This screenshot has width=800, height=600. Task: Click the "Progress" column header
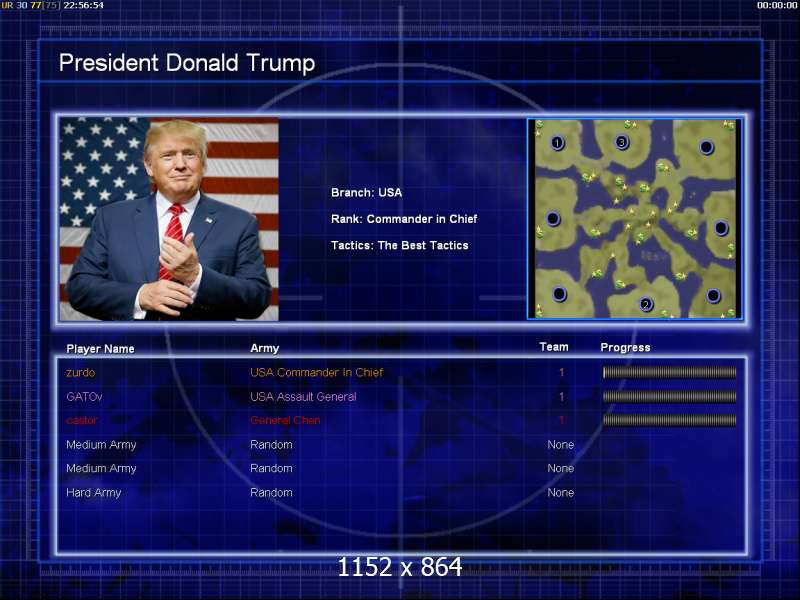pyautogui.click(x=625, y=347)
